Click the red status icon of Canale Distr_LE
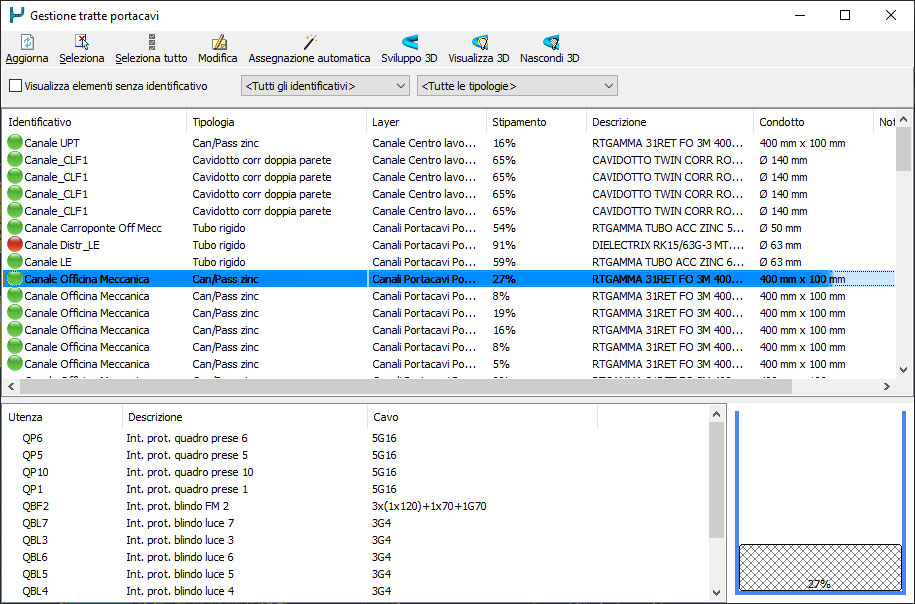 [x=15, y=245]
